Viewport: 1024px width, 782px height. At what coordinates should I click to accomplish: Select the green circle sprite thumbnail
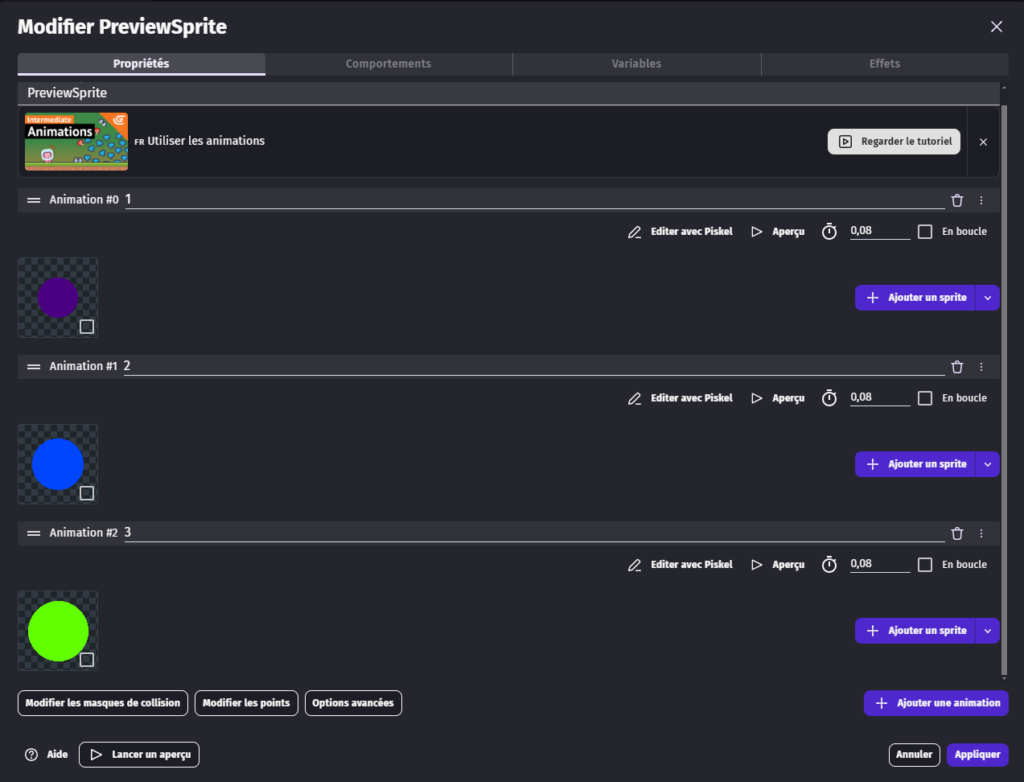pyautogui.click(x=57, y=631)
